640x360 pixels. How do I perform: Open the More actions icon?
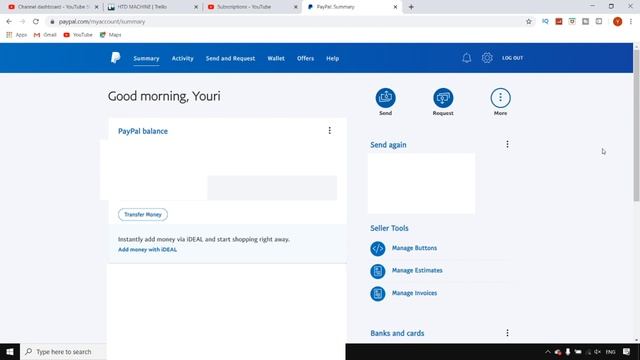point(500,98)
